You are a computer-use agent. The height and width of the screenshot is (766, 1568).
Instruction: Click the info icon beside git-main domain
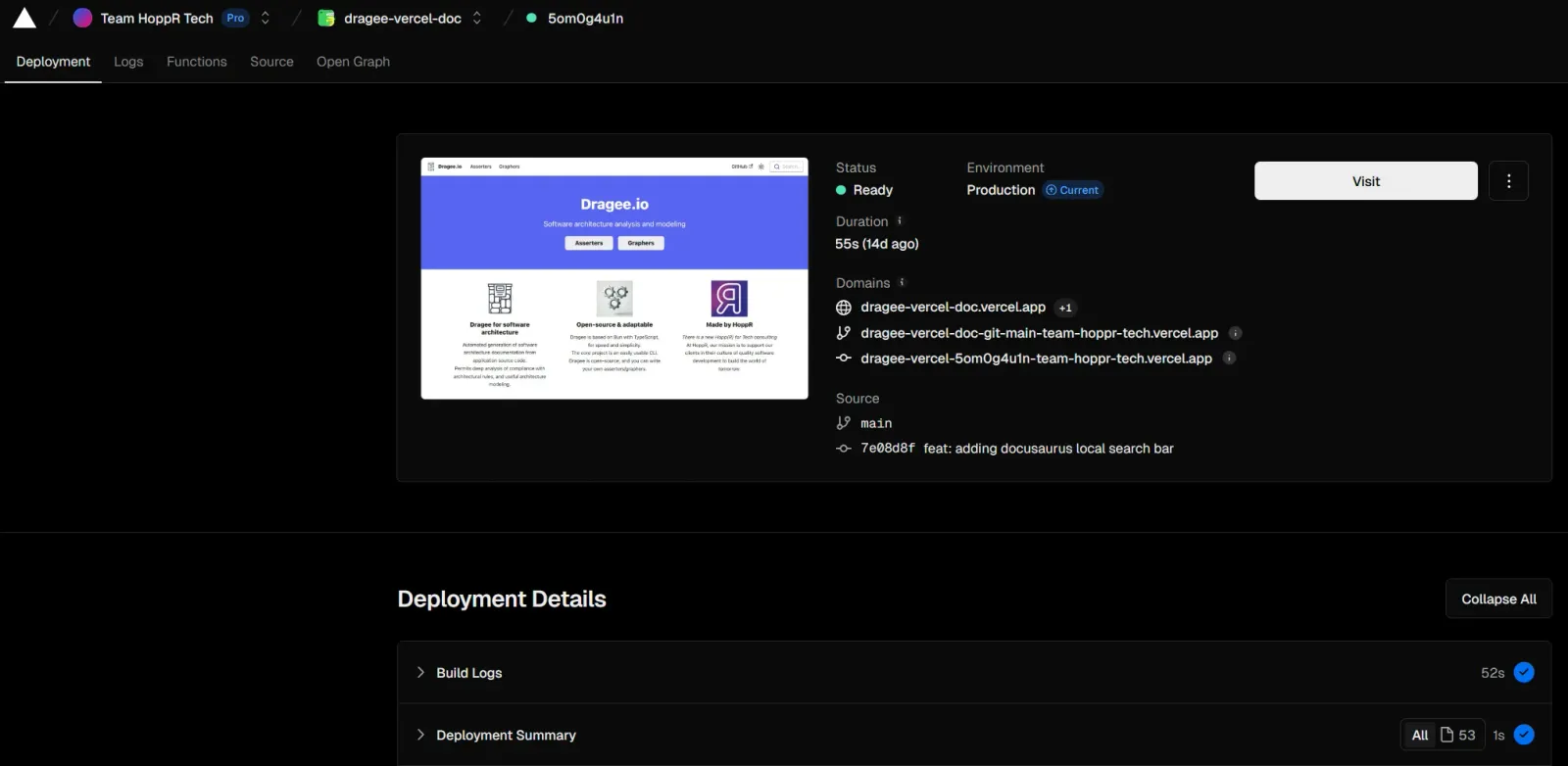(x=1235, y=333)
